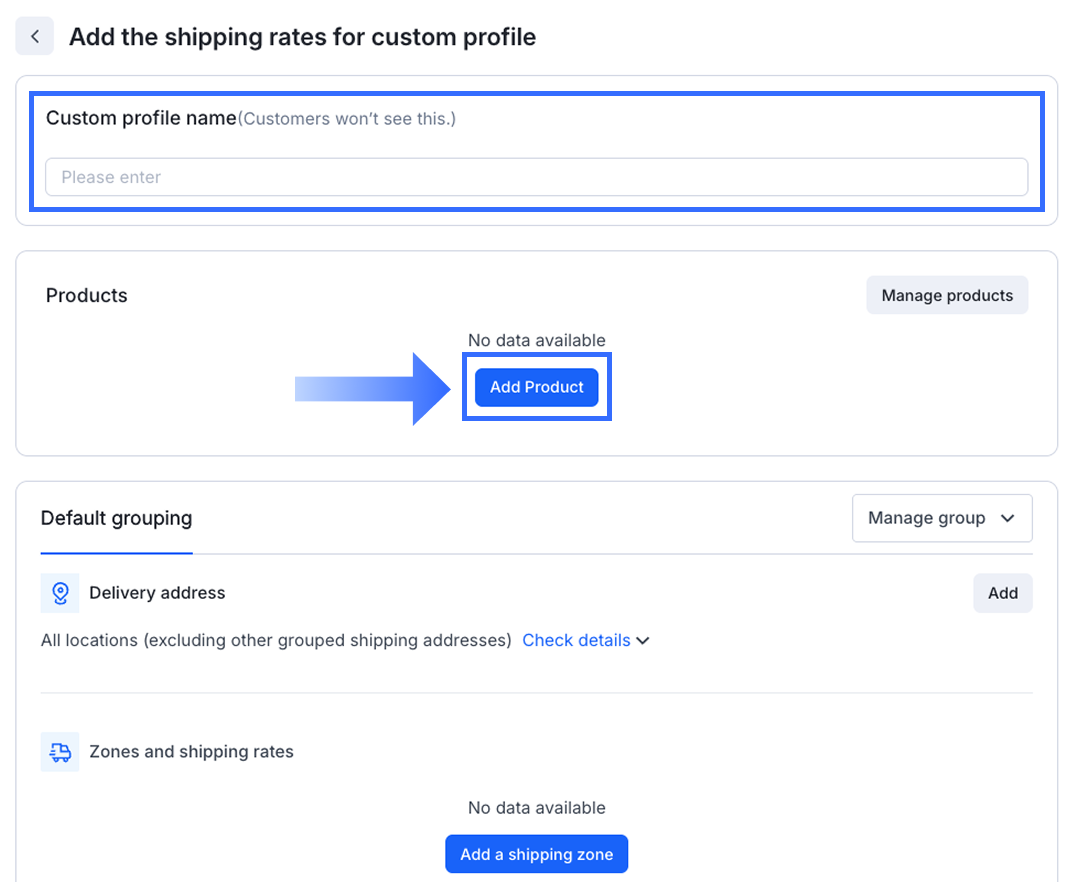Viewport: 1078px width, 882px height.
Task: Click the shipping truck icon
Action: tap(60, 752)
